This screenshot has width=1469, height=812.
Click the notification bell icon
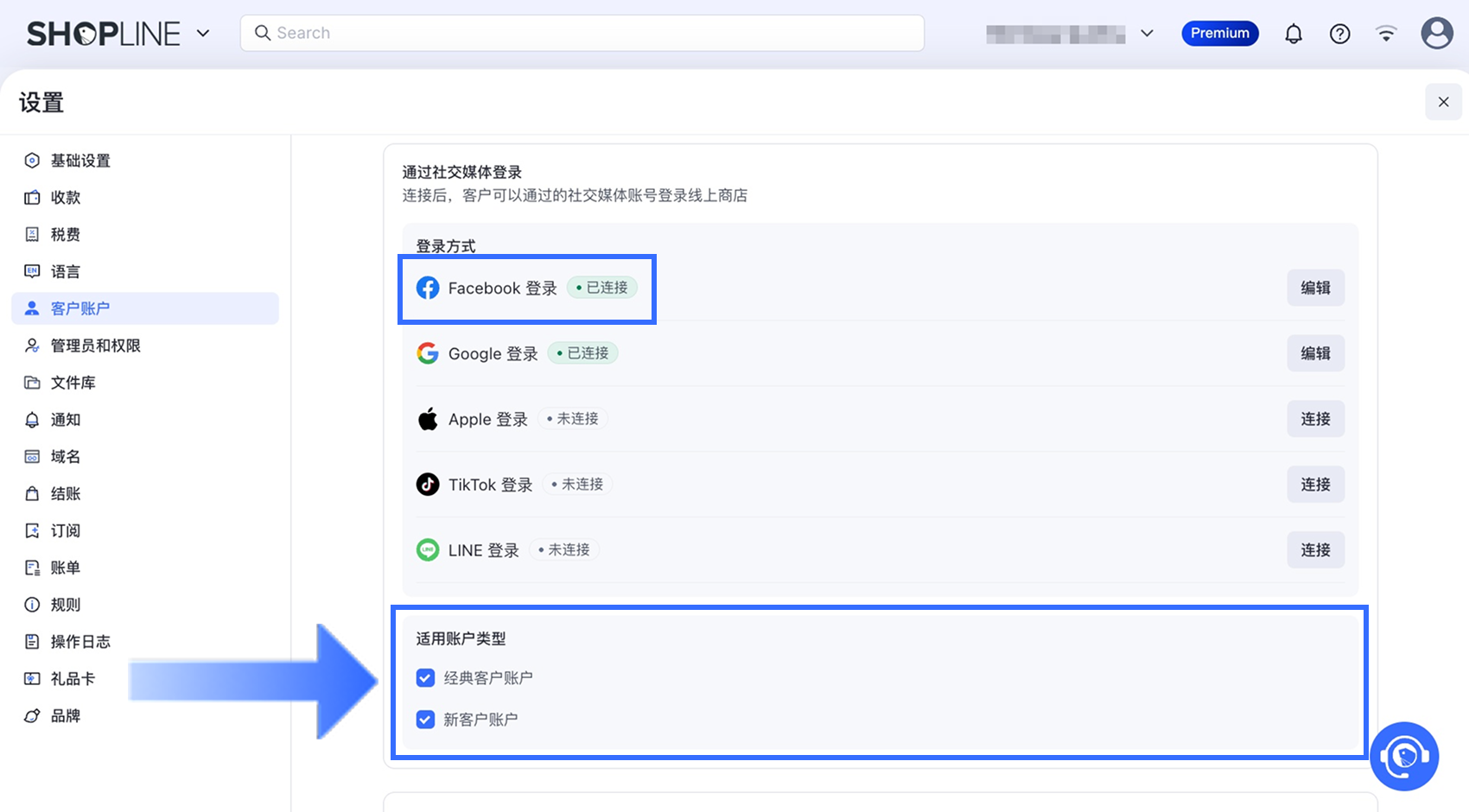click(1293, 34)
